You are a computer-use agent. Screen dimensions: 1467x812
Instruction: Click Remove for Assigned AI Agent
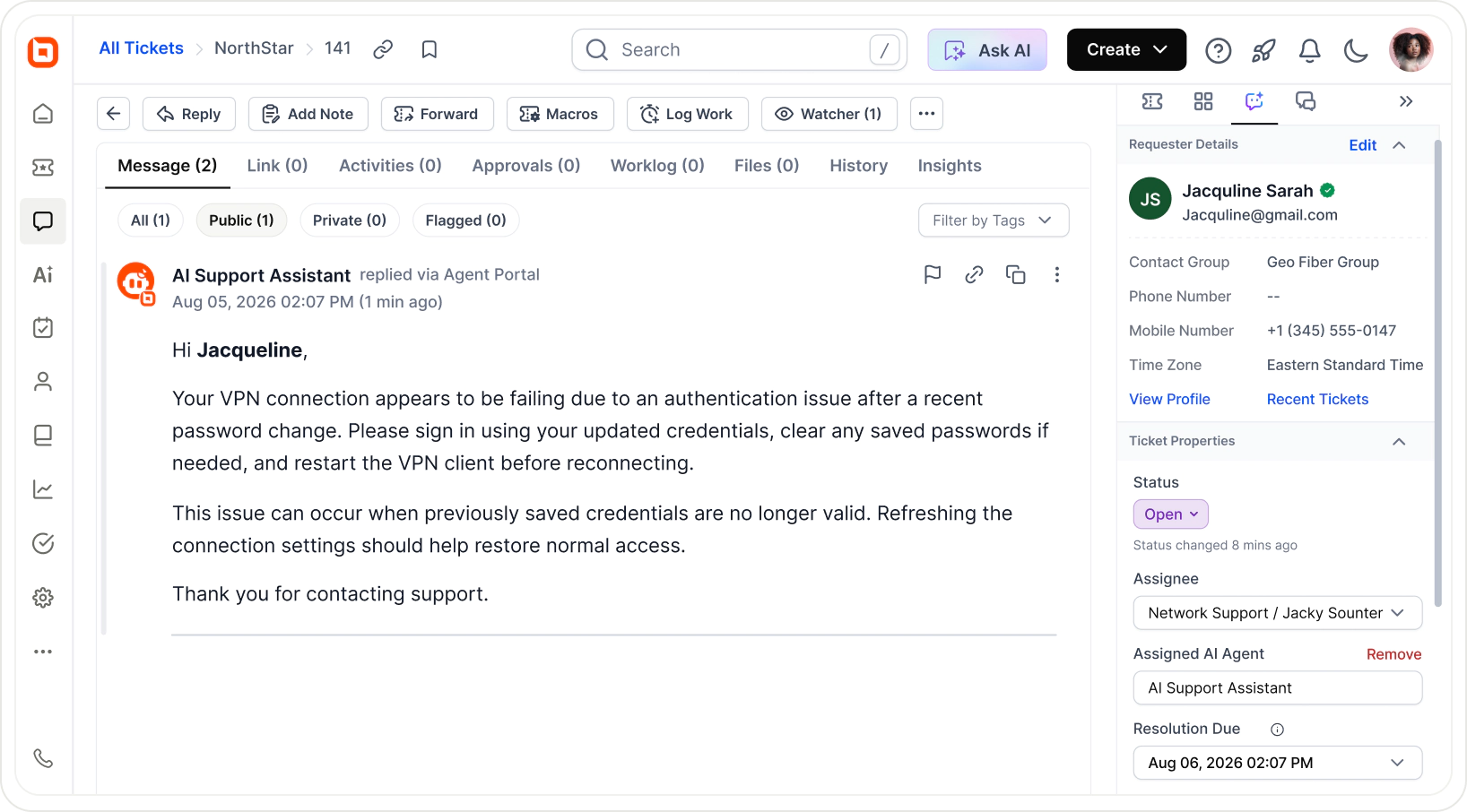point(1393,654)
